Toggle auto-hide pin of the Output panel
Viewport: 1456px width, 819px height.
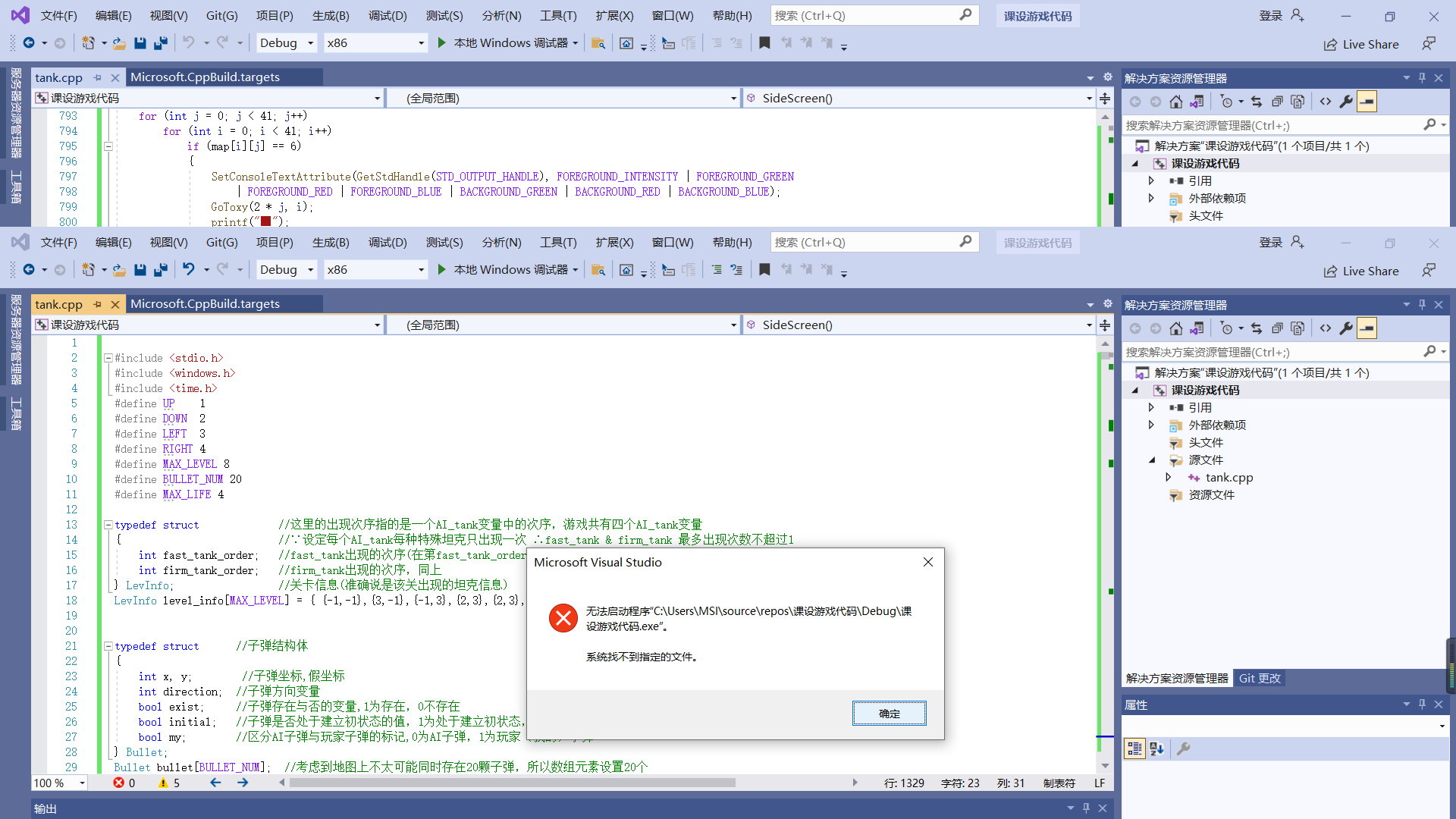(1086, 808)
